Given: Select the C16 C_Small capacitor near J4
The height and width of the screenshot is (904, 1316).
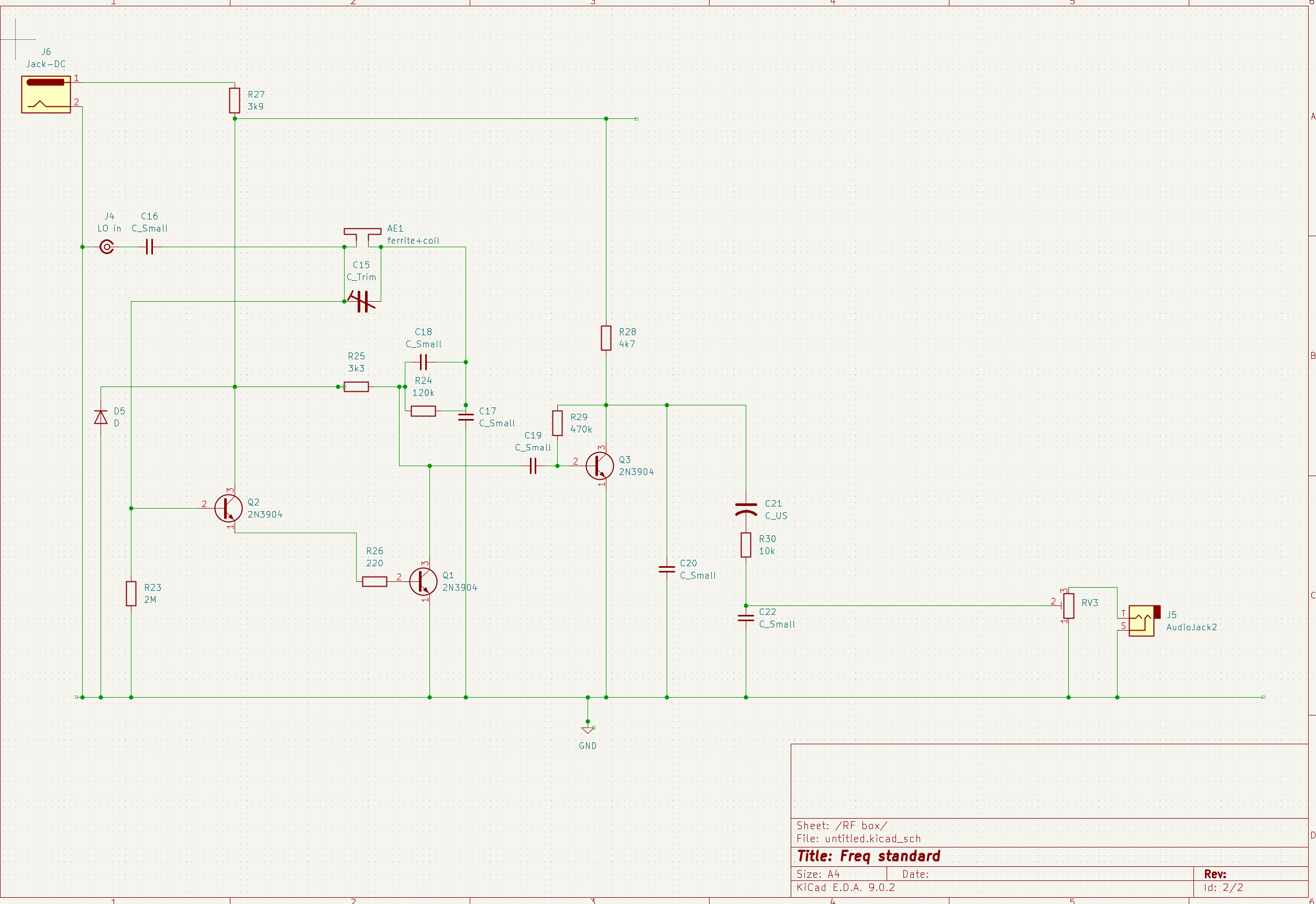Looking at the screenshot, I should 149,247.
